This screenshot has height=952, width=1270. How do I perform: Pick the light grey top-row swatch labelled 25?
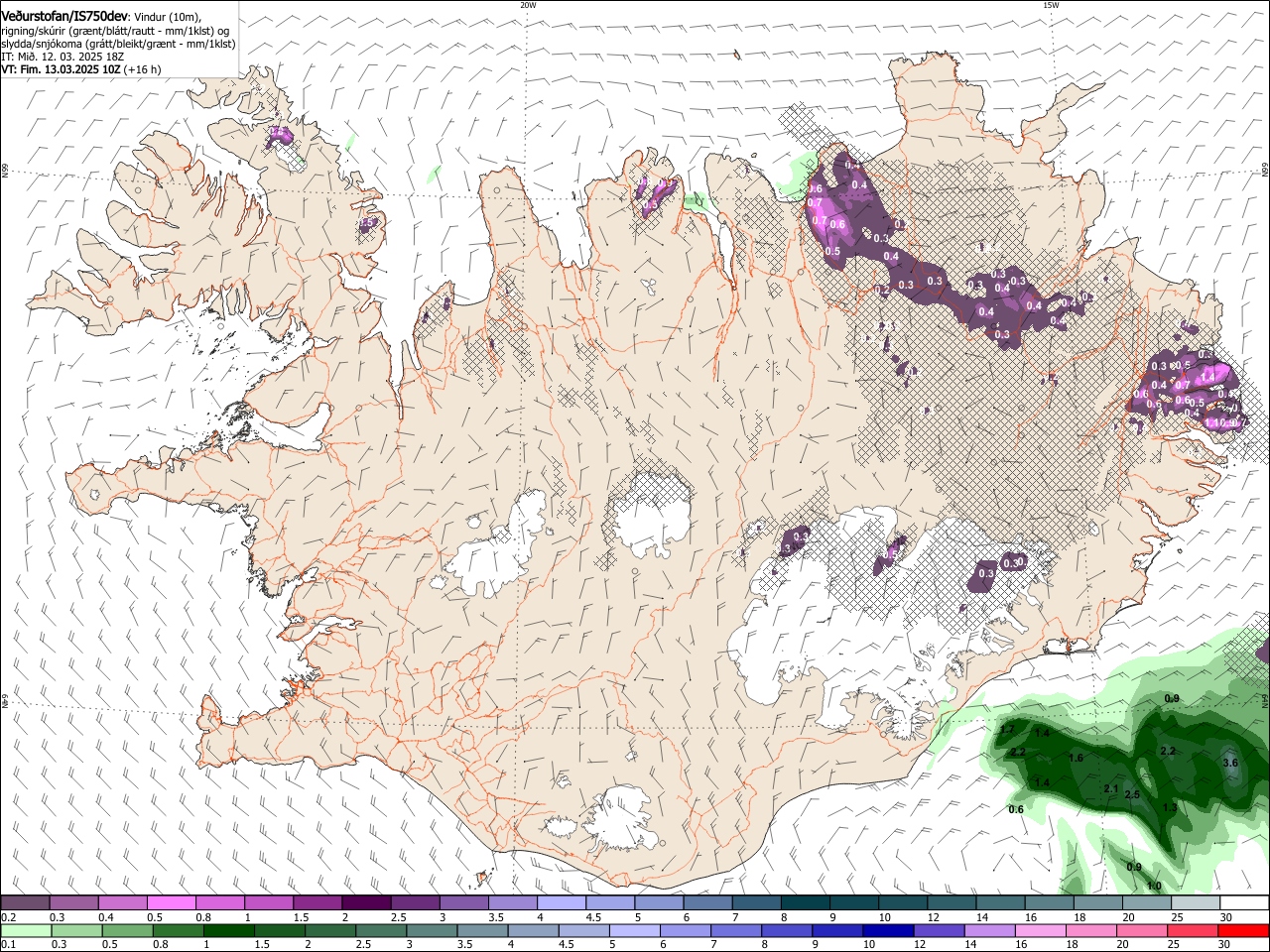[x=1196, y=903]
